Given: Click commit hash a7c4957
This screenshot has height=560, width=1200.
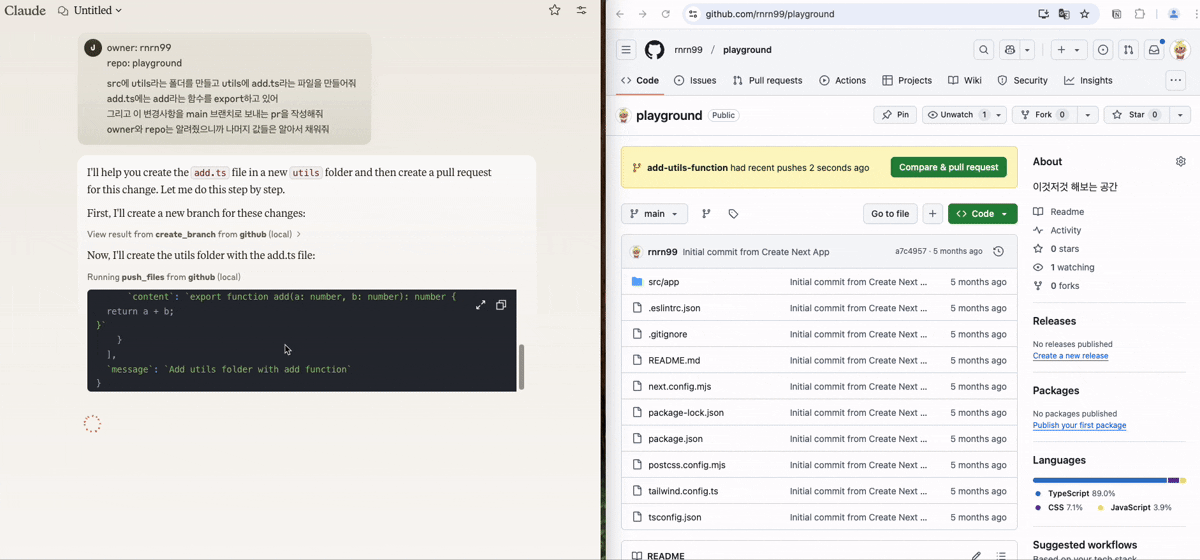Looking at the screenshot, I should (911, 252).
